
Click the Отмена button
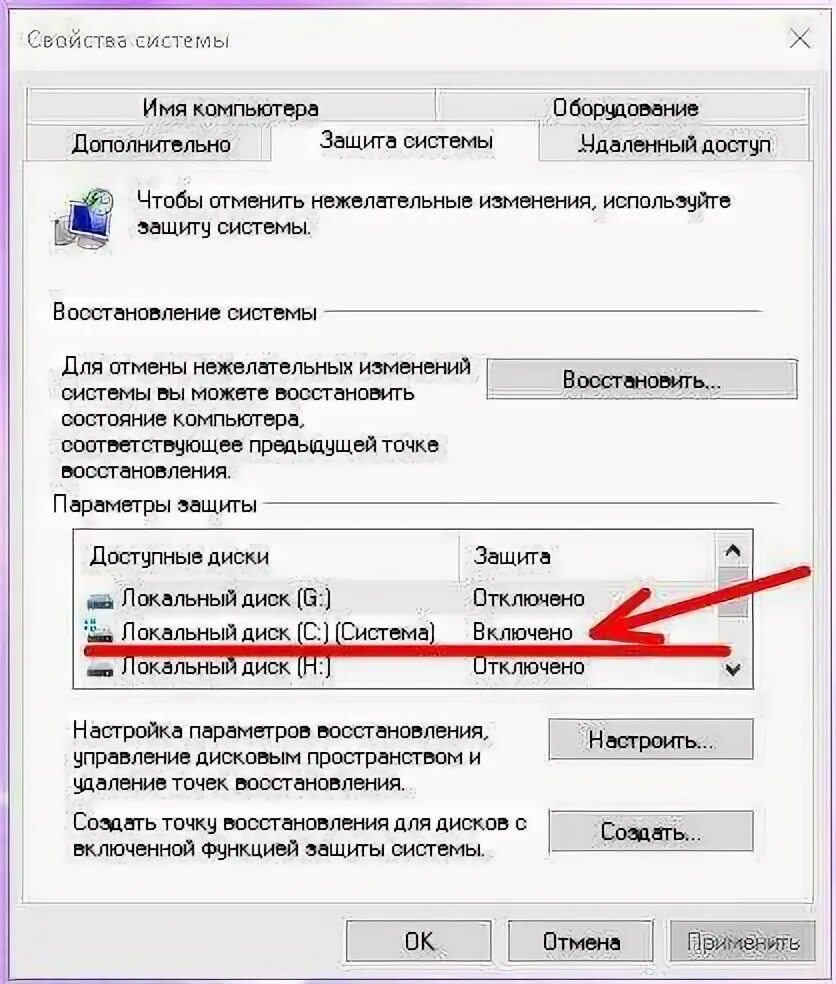pos(581,941)
